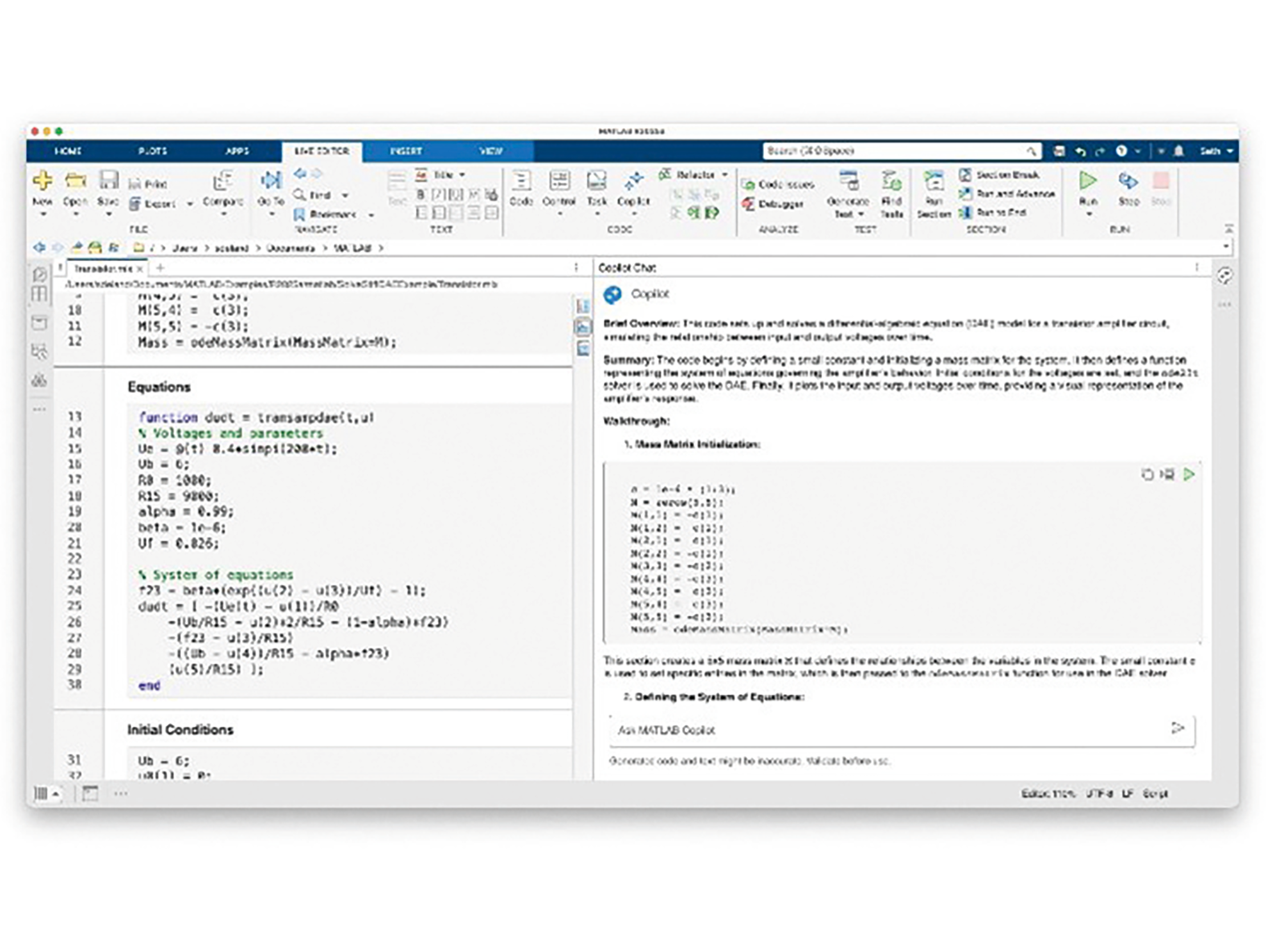This screenshot has width=1266, height=952.
Task: Toggle bold text formatting
Action: (421, 195)
